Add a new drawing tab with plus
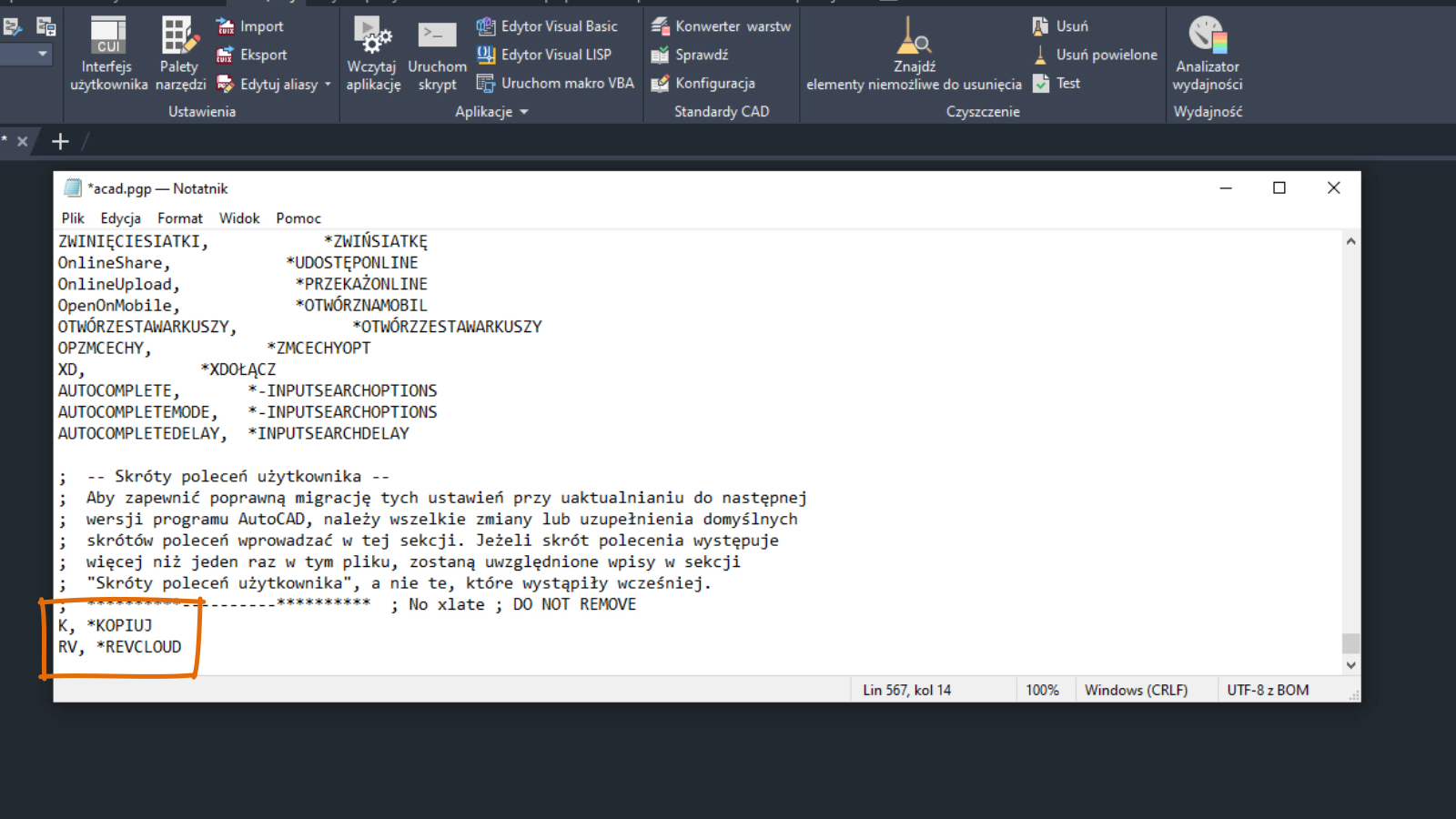This screenshot has height=819, width=1456. (x=60, y=141)
